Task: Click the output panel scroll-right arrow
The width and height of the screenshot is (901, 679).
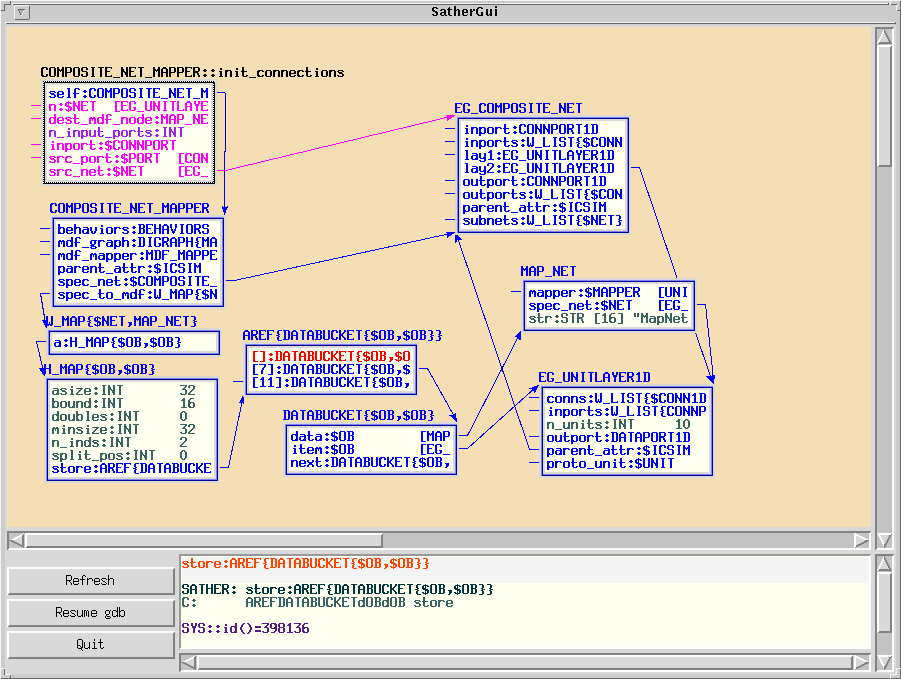Action: 863,663
